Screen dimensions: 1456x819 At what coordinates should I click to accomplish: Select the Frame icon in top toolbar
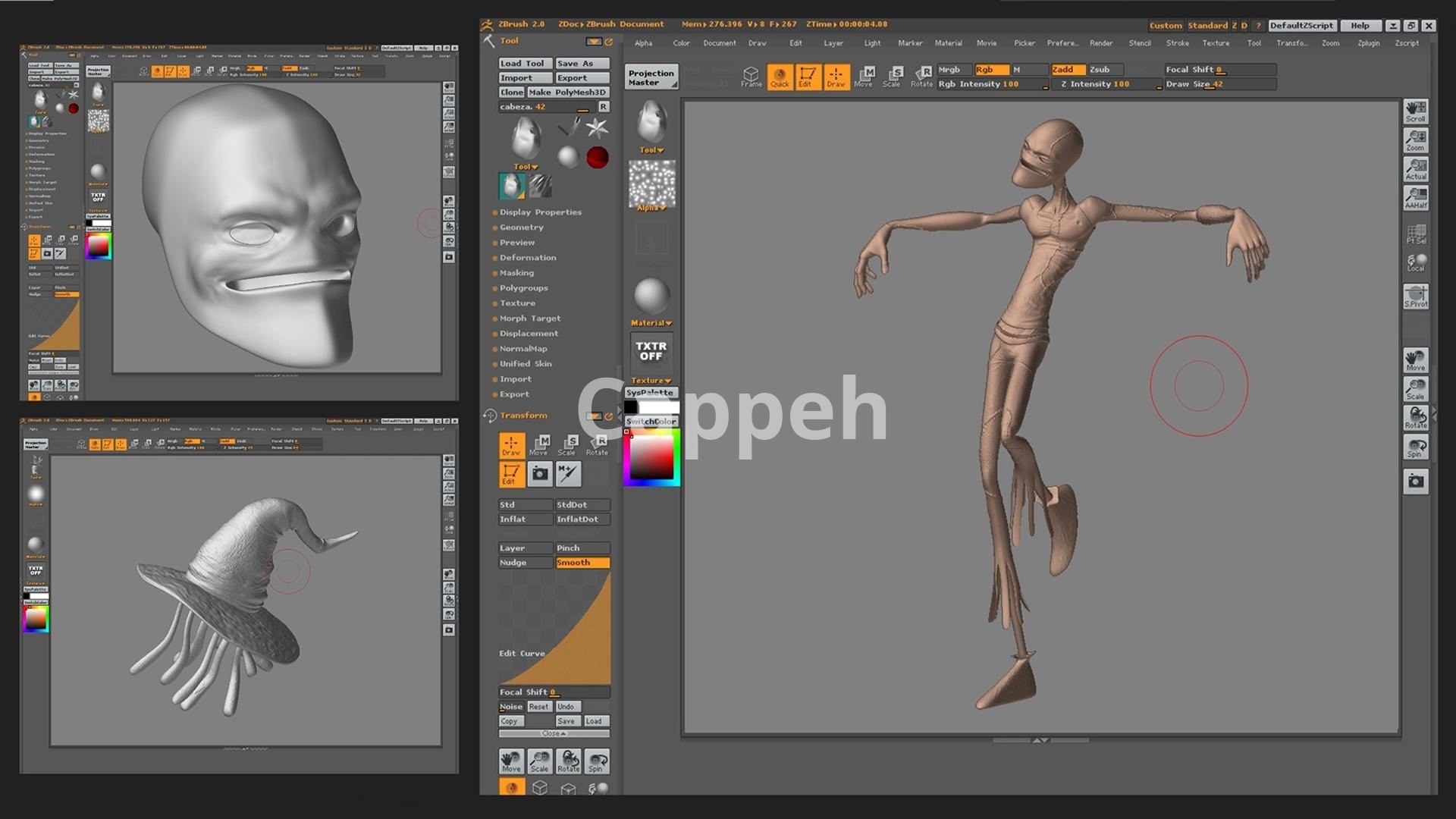751,77
